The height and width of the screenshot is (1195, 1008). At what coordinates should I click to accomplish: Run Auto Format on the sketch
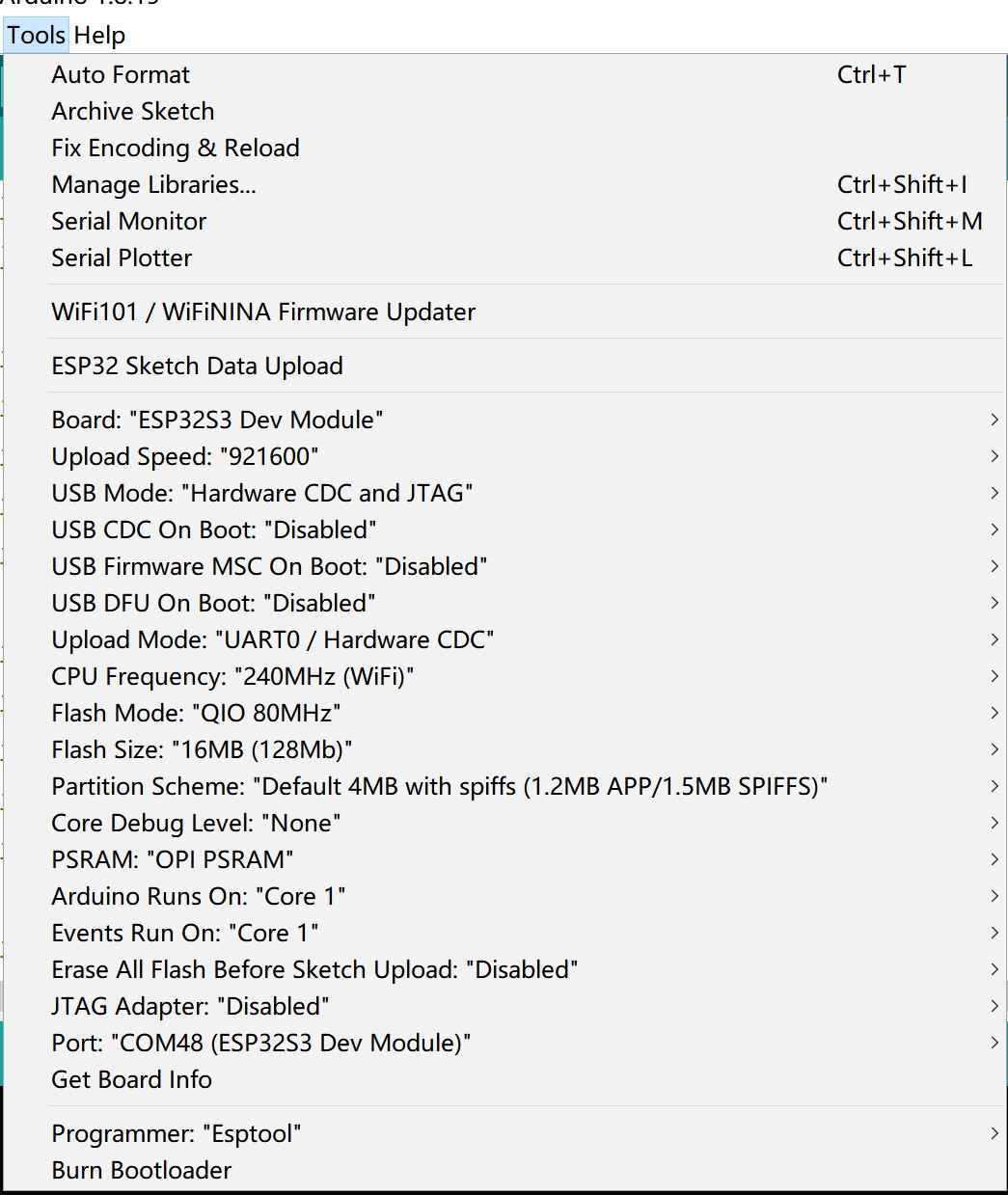click(x=504, y=74)
